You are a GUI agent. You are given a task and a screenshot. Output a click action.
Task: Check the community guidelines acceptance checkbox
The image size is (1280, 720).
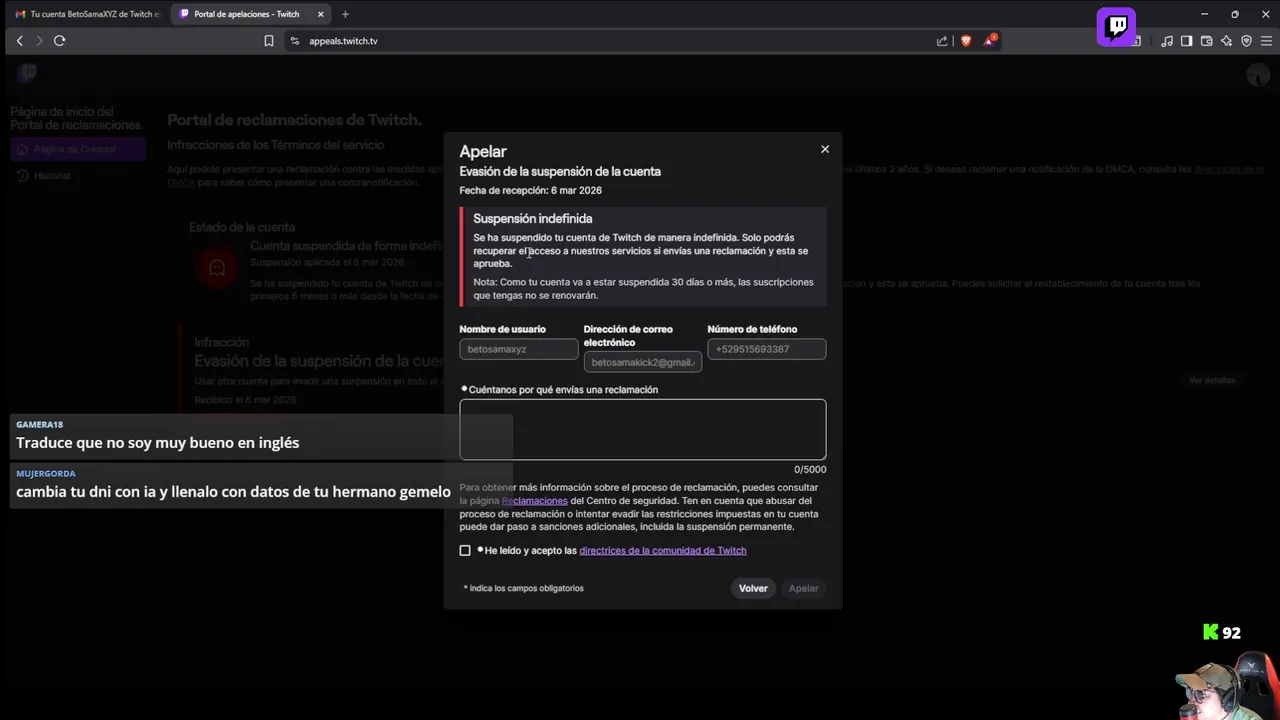[465, 550]
